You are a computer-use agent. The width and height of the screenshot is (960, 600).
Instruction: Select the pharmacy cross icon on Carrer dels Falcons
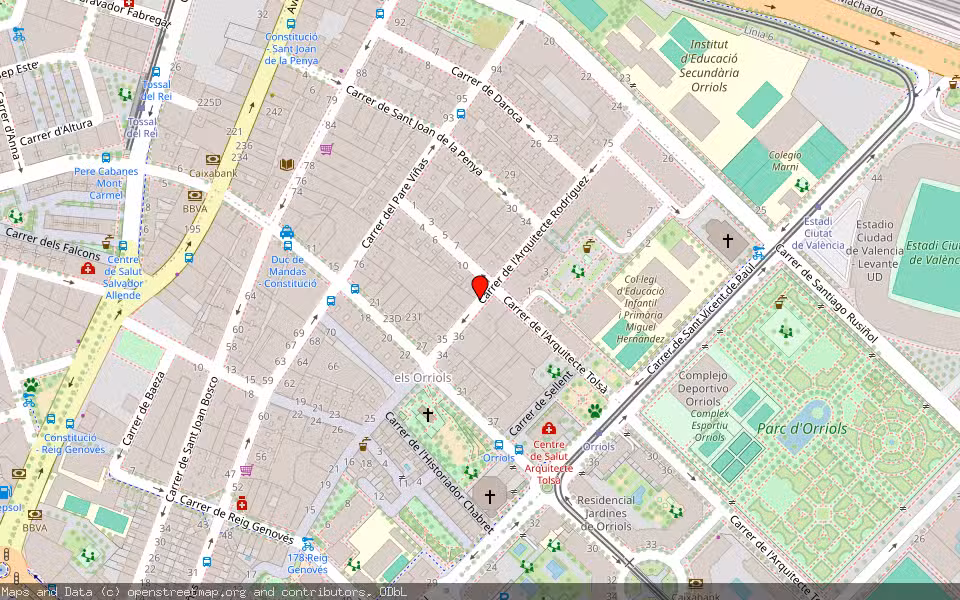coord(88,270)
